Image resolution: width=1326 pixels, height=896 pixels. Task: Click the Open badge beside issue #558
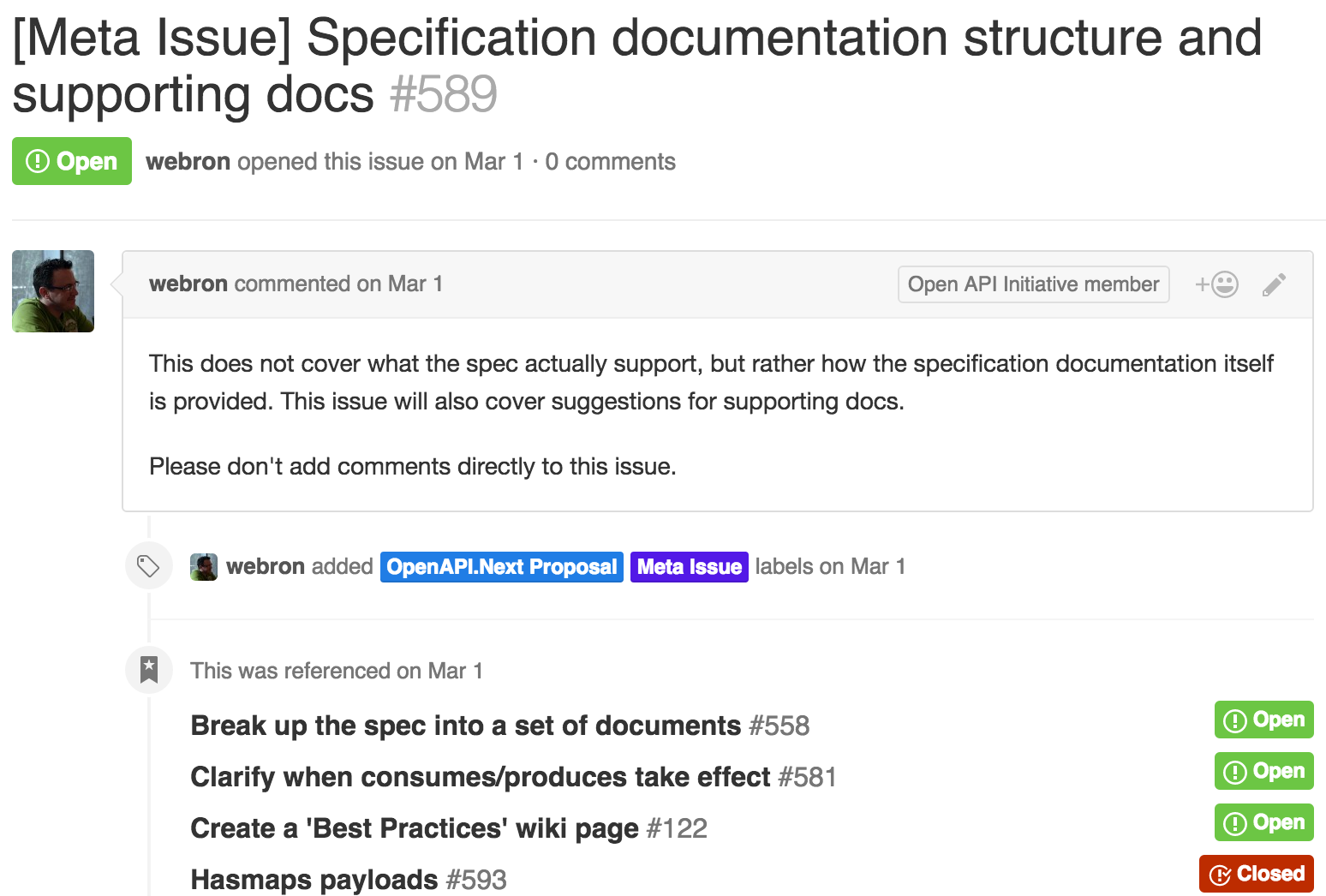point(1263,720)
